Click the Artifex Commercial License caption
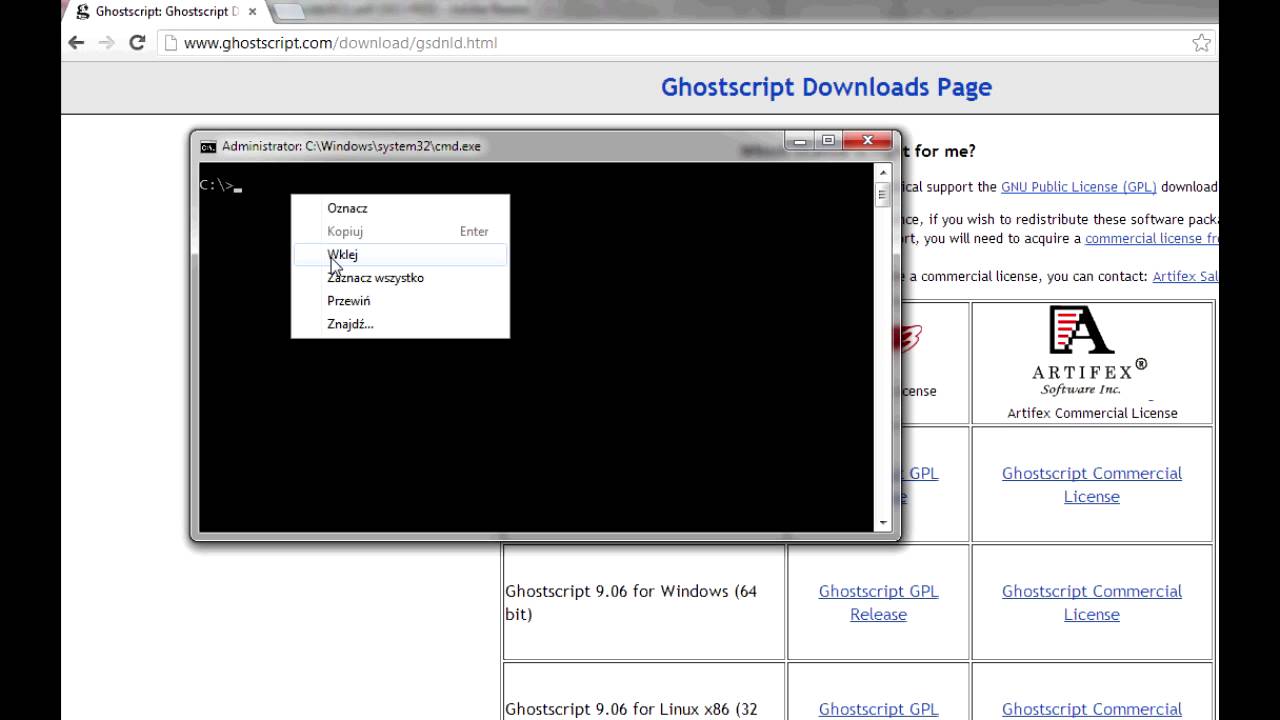Screen dimensions: 1280x720 (1092, 413)
